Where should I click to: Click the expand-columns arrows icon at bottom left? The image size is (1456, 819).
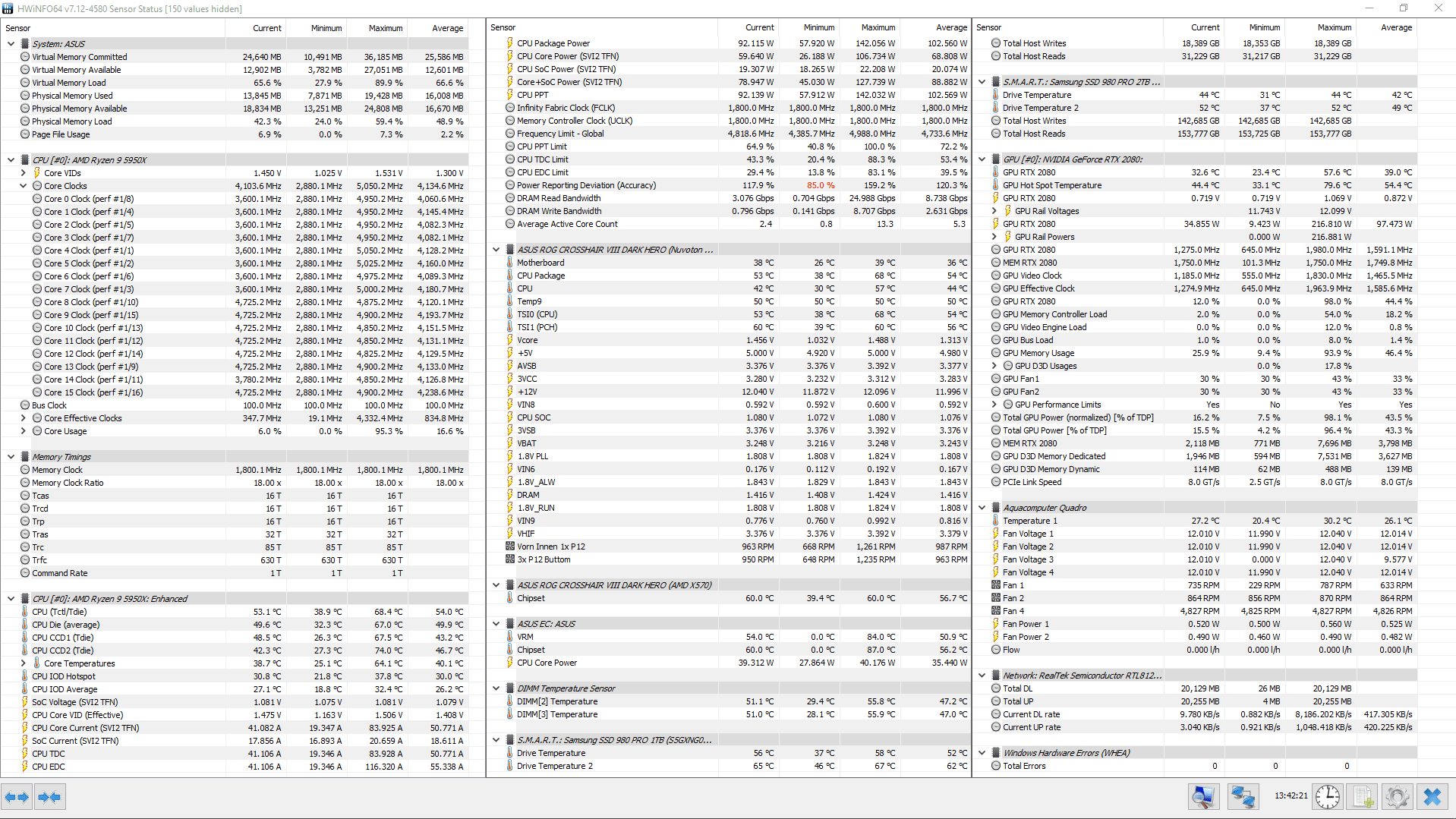coord(17,797)
